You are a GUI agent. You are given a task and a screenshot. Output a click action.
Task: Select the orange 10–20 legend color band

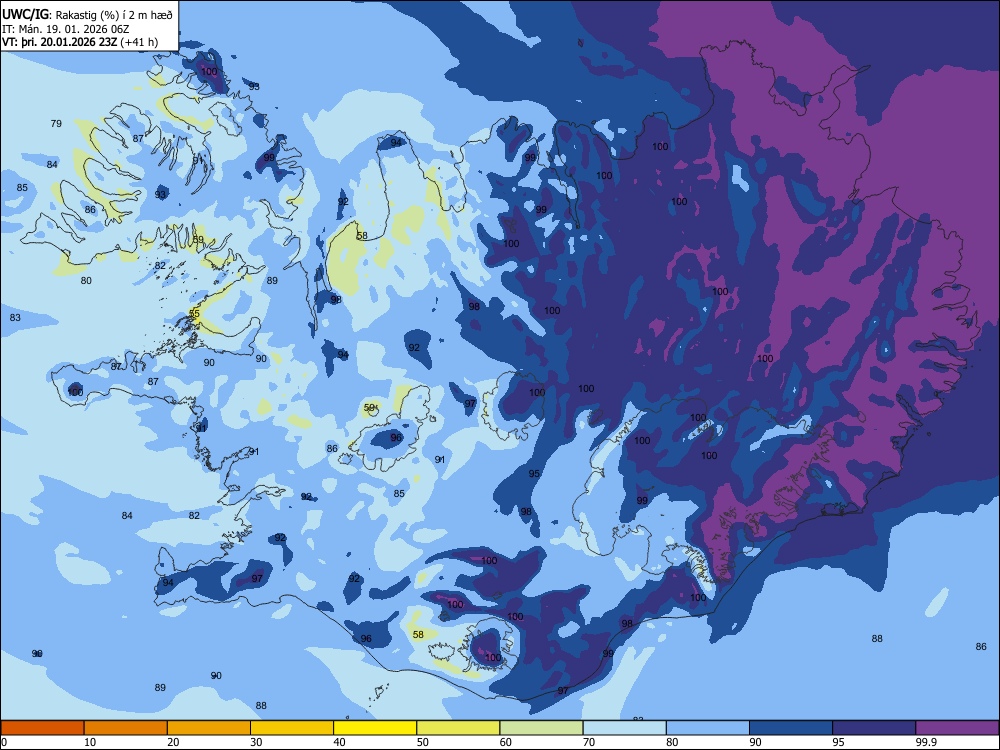[x=126, y=728]
